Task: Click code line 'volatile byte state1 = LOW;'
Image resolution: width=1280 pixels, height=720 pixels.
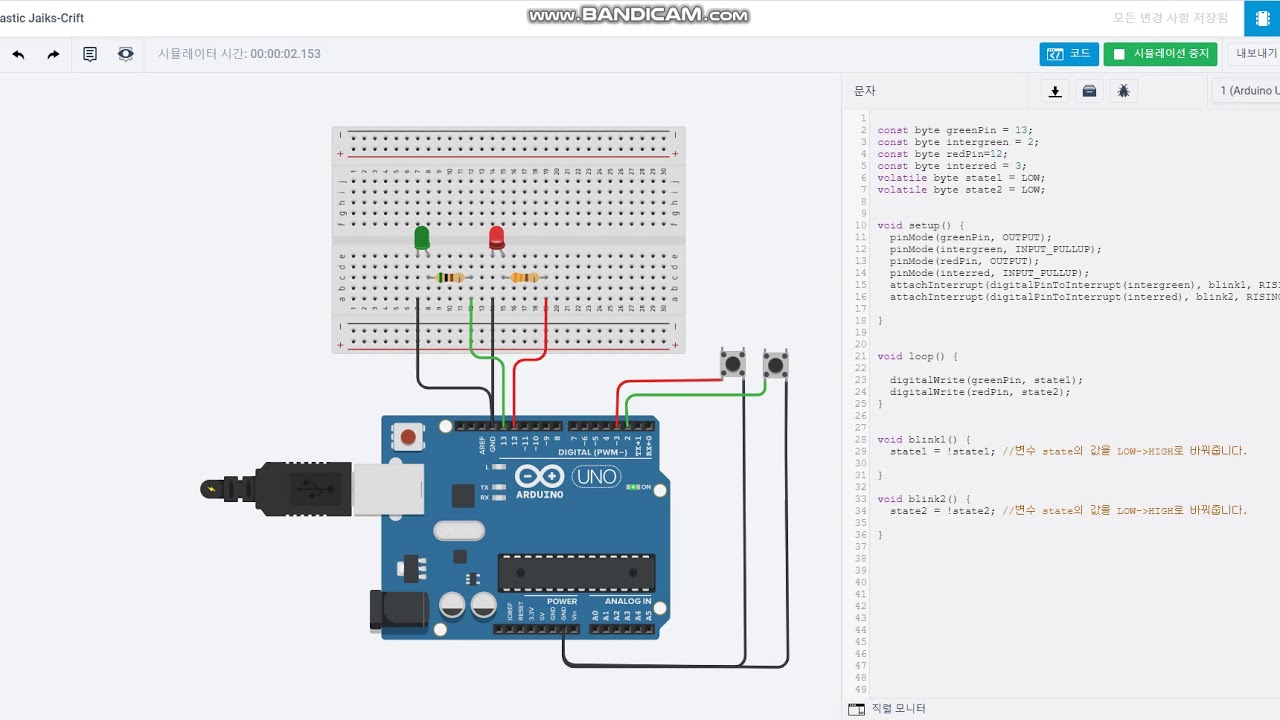Action: pos(961,178)
